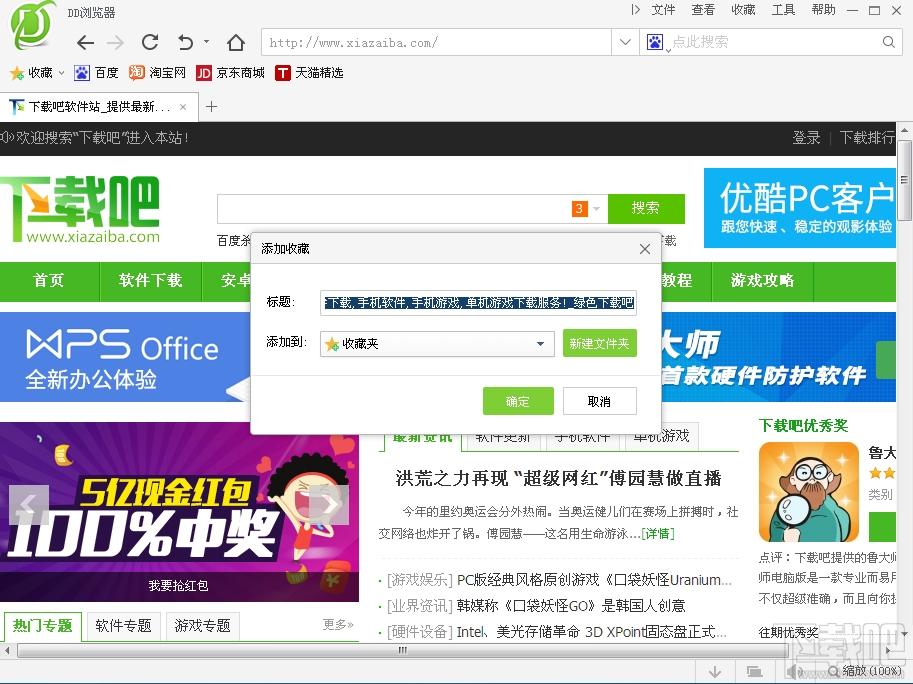The width and height of the screenshot is (913, 684).
Task: Expand the address bar URL dropdown
Action: pos(625,42)
